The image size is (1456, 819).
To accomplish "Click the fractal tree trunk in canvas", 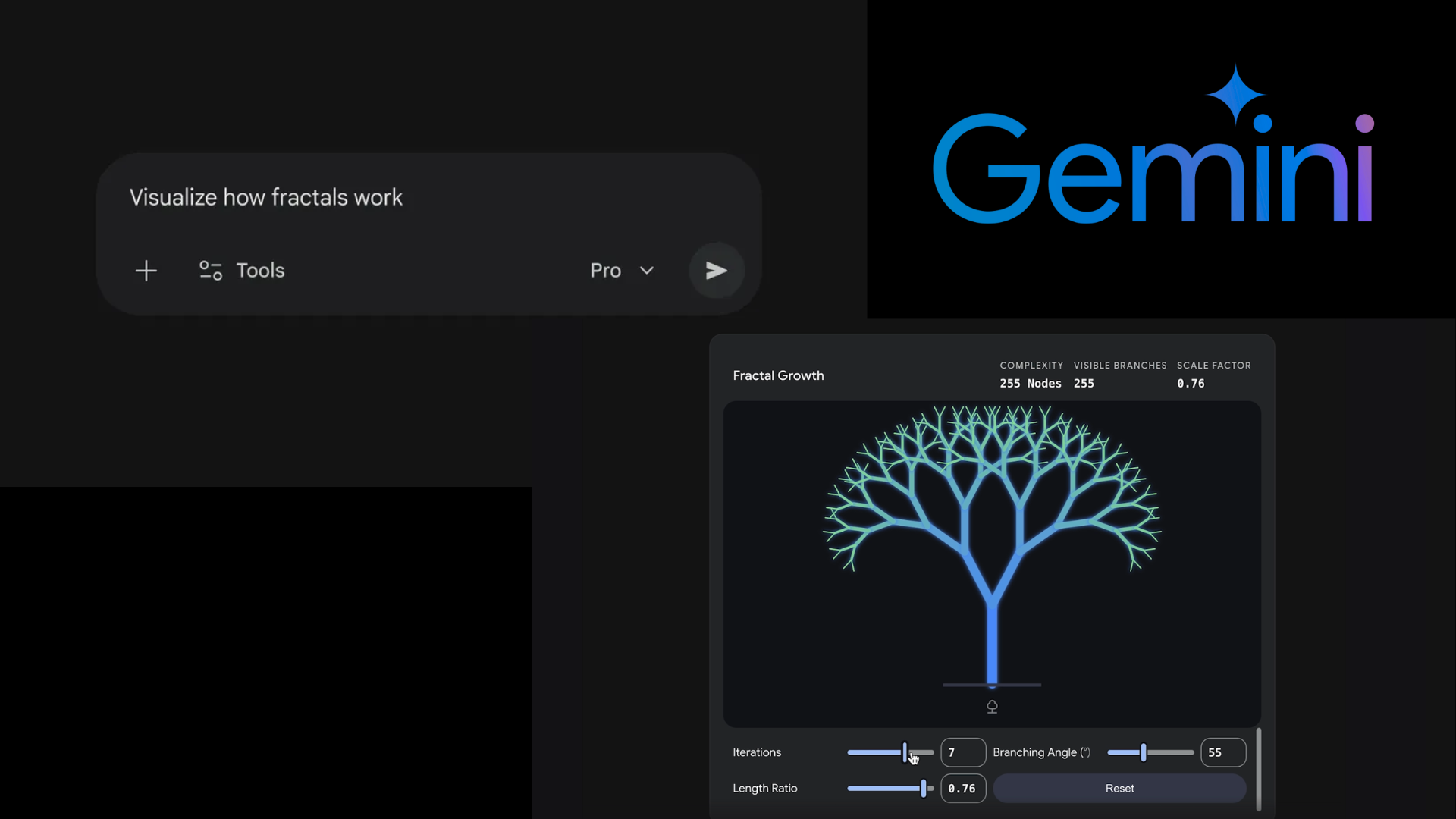I will point(992,645).
